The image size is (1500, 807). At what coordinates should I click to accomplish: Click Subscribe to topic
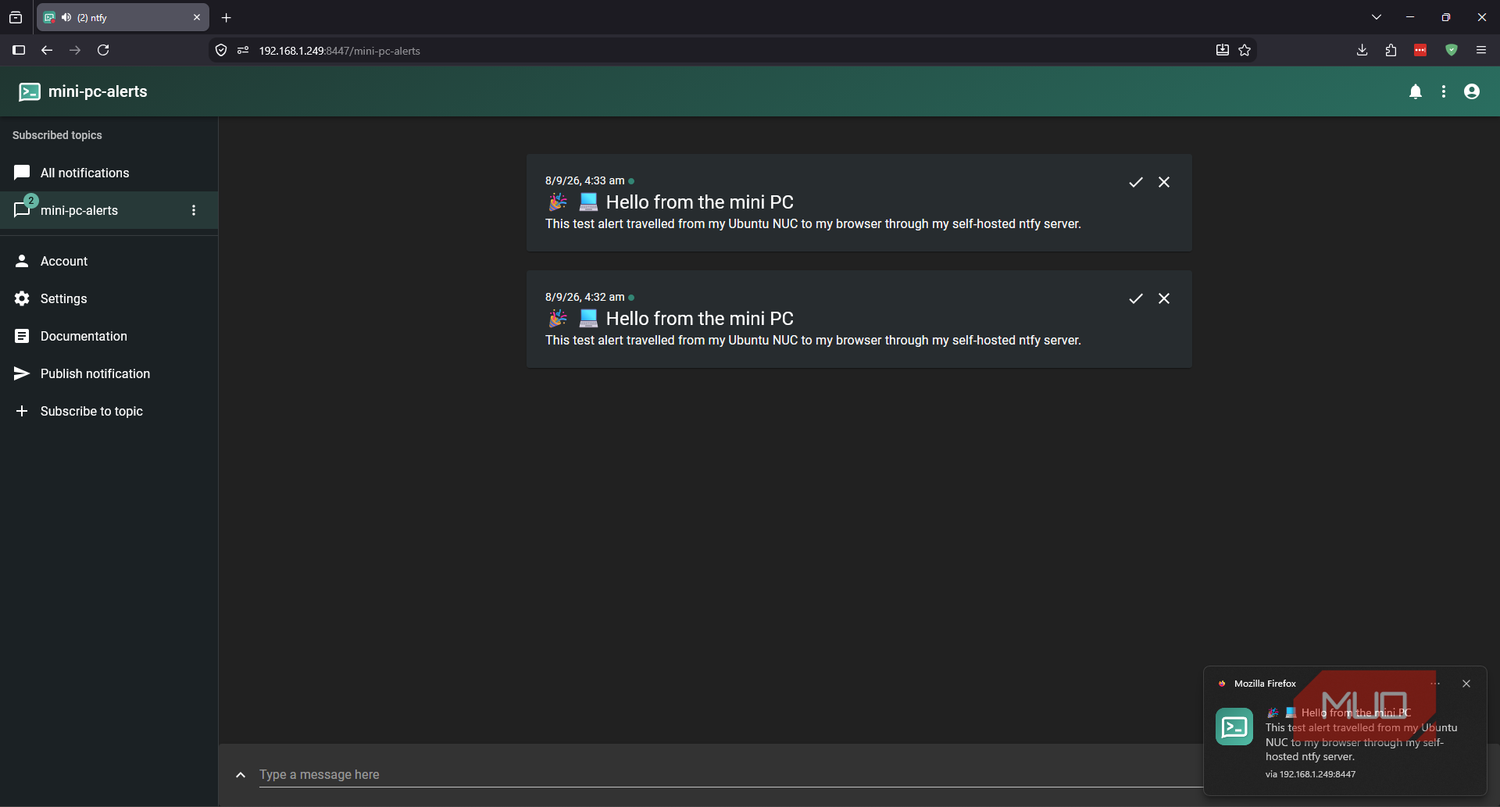[109, 411]
